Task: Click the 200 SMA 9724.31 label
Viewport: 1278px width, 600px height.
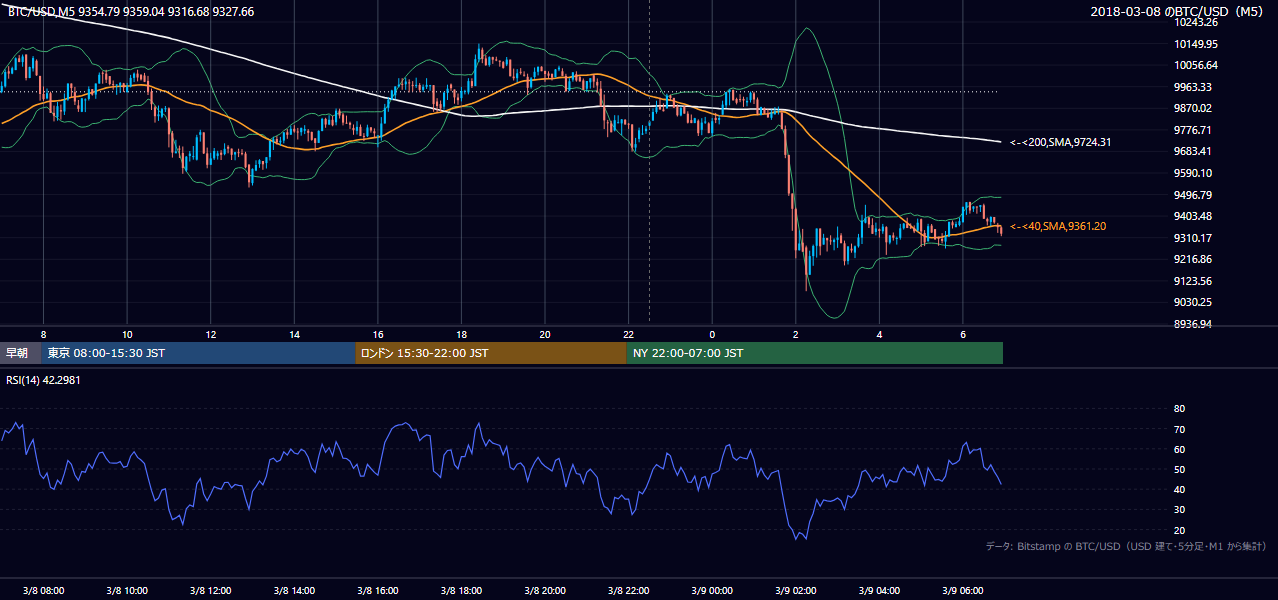Action: [1060, 142]
